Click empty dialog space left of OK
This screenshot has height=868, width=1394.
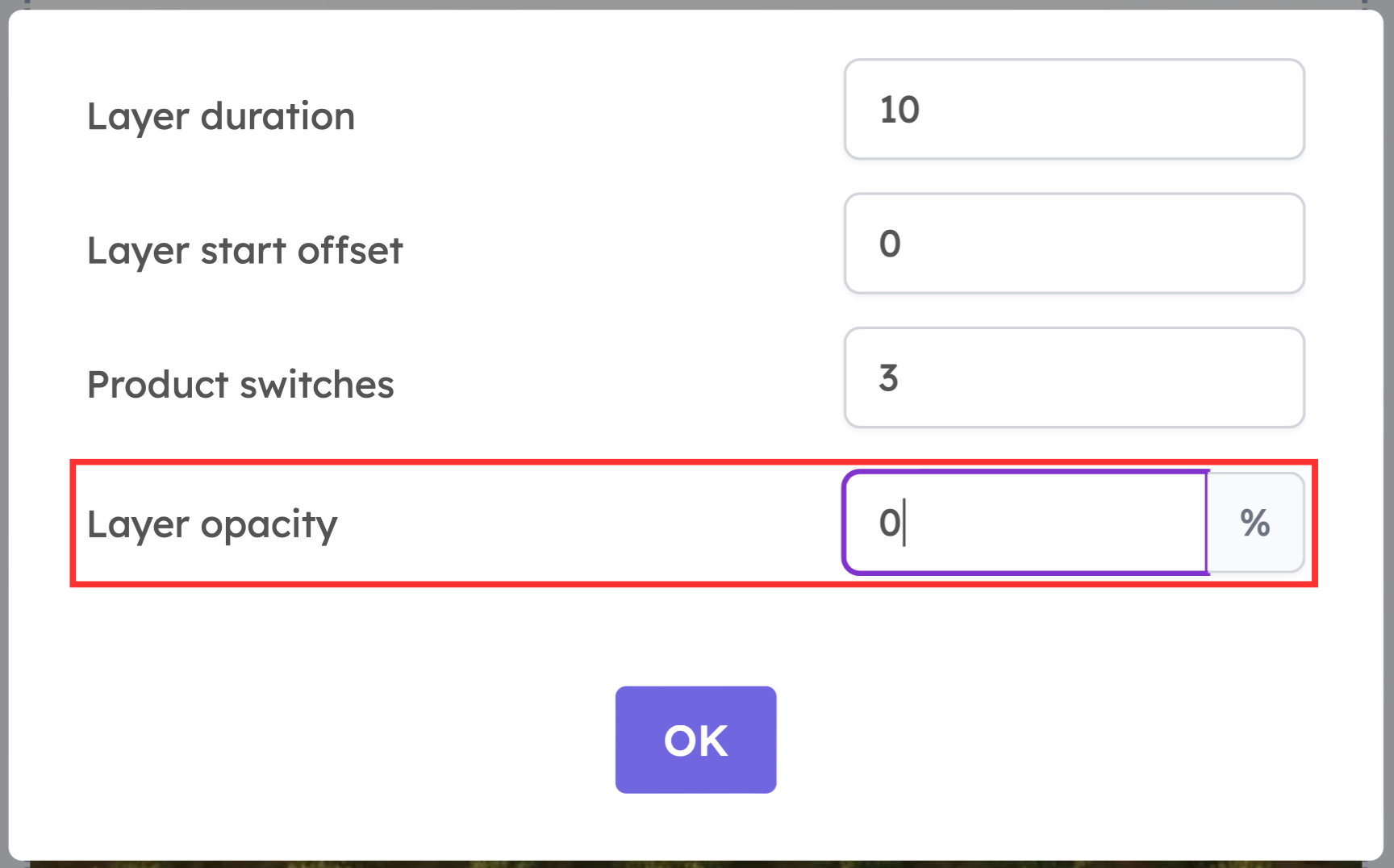(x=323, y=740)
